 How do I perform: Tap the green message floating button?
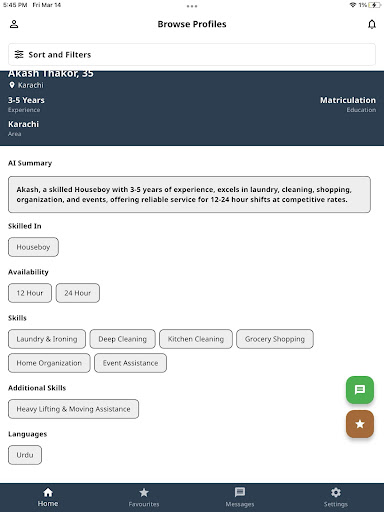(x=360, y=390)
